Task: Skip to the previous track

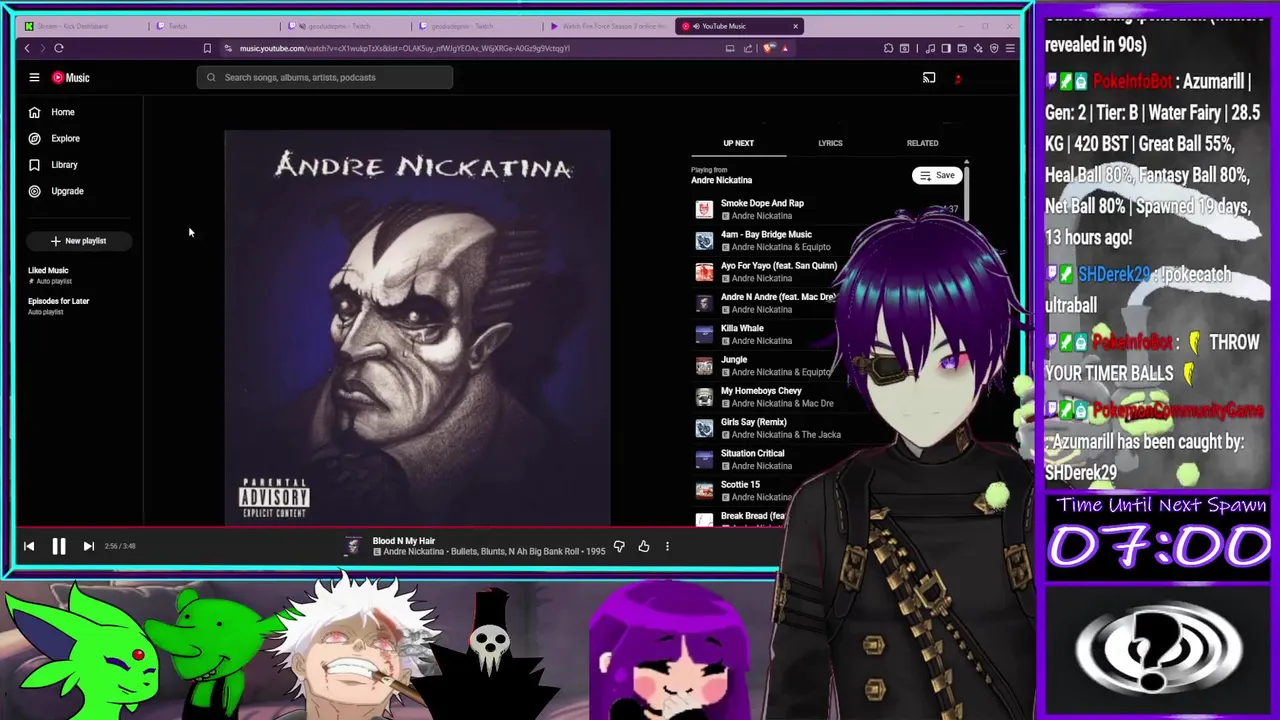Action: [x=29, y=546]
